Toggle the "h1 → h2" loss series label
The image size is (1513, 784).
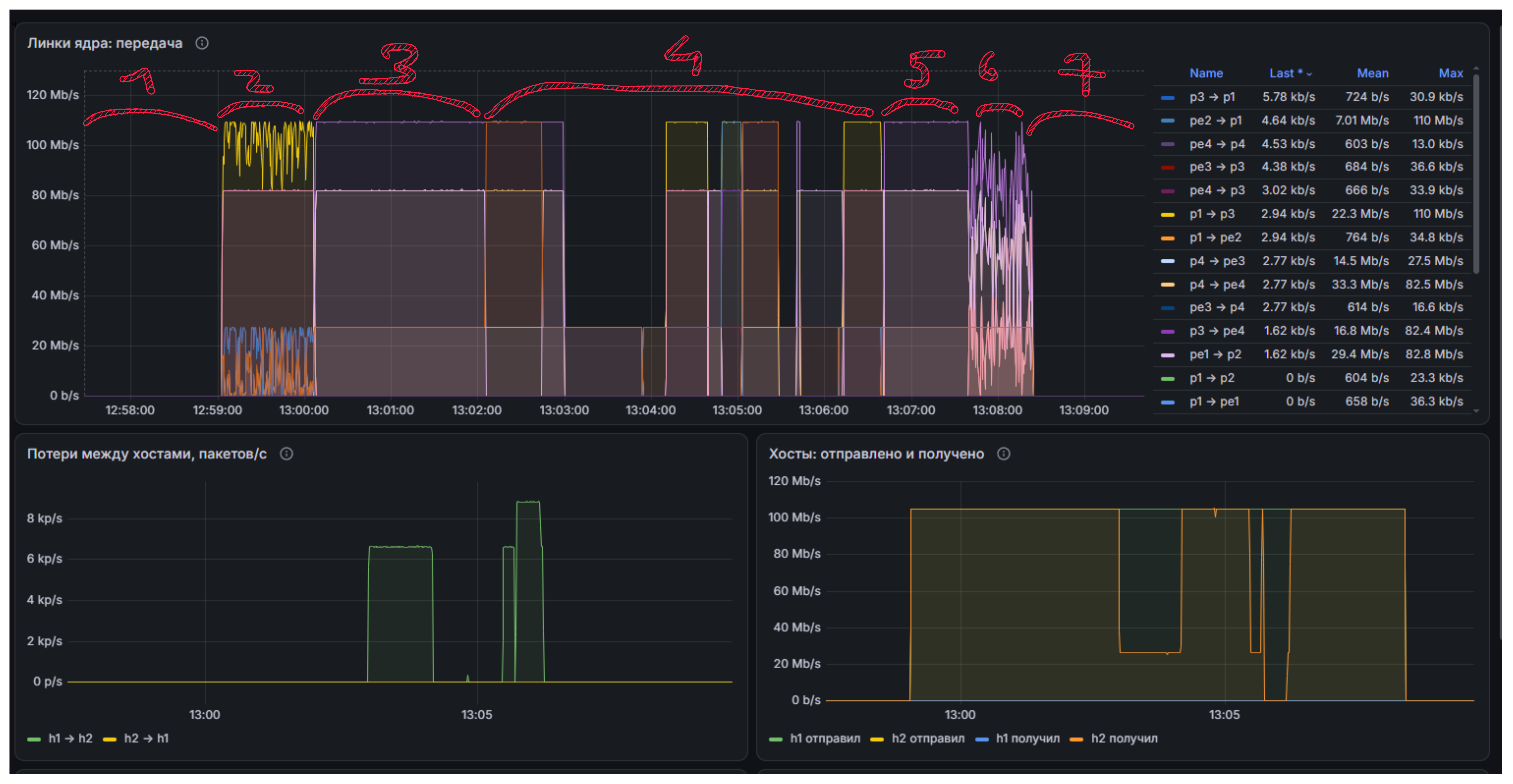click(70, 738)
